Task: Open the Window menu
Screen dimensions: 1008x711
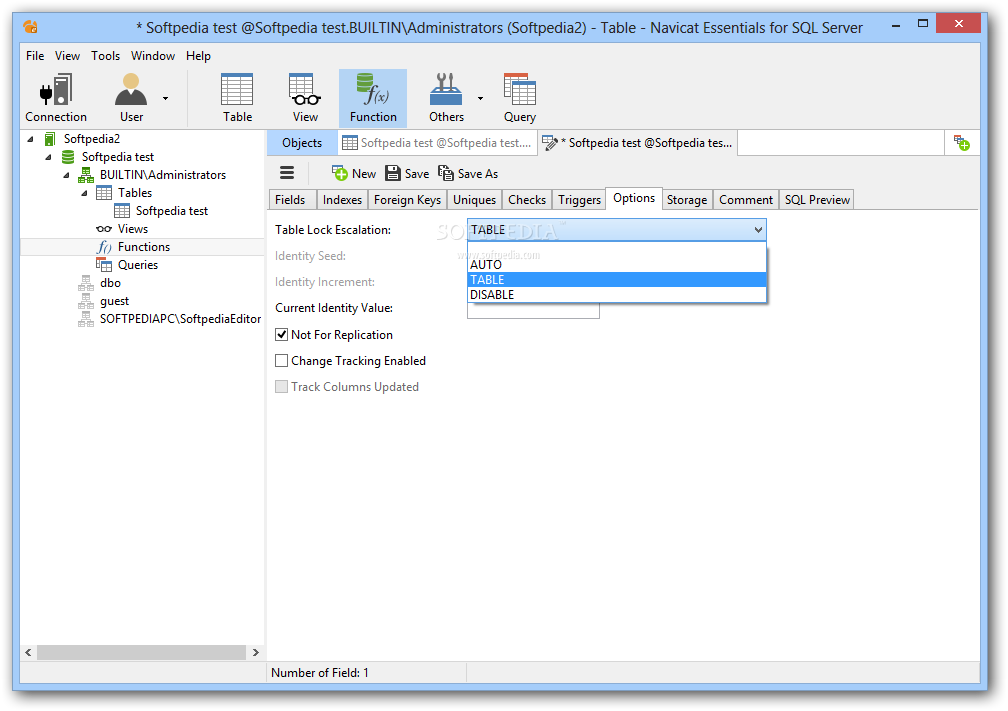Action: point(153,56)
